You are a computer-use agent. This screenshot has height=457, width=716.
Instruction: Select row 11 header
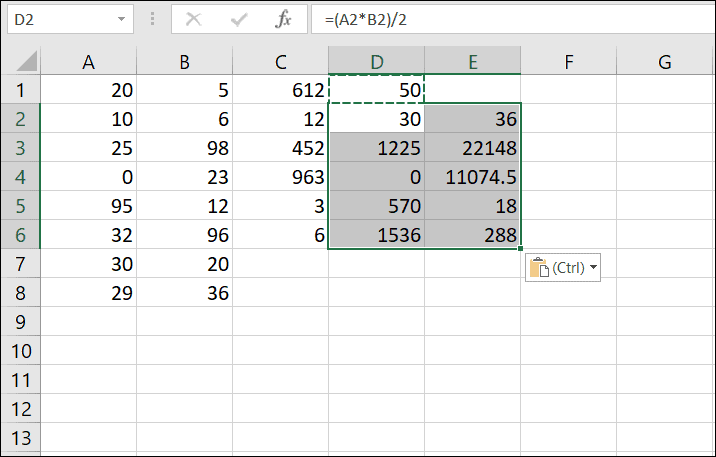pos(21,379)
